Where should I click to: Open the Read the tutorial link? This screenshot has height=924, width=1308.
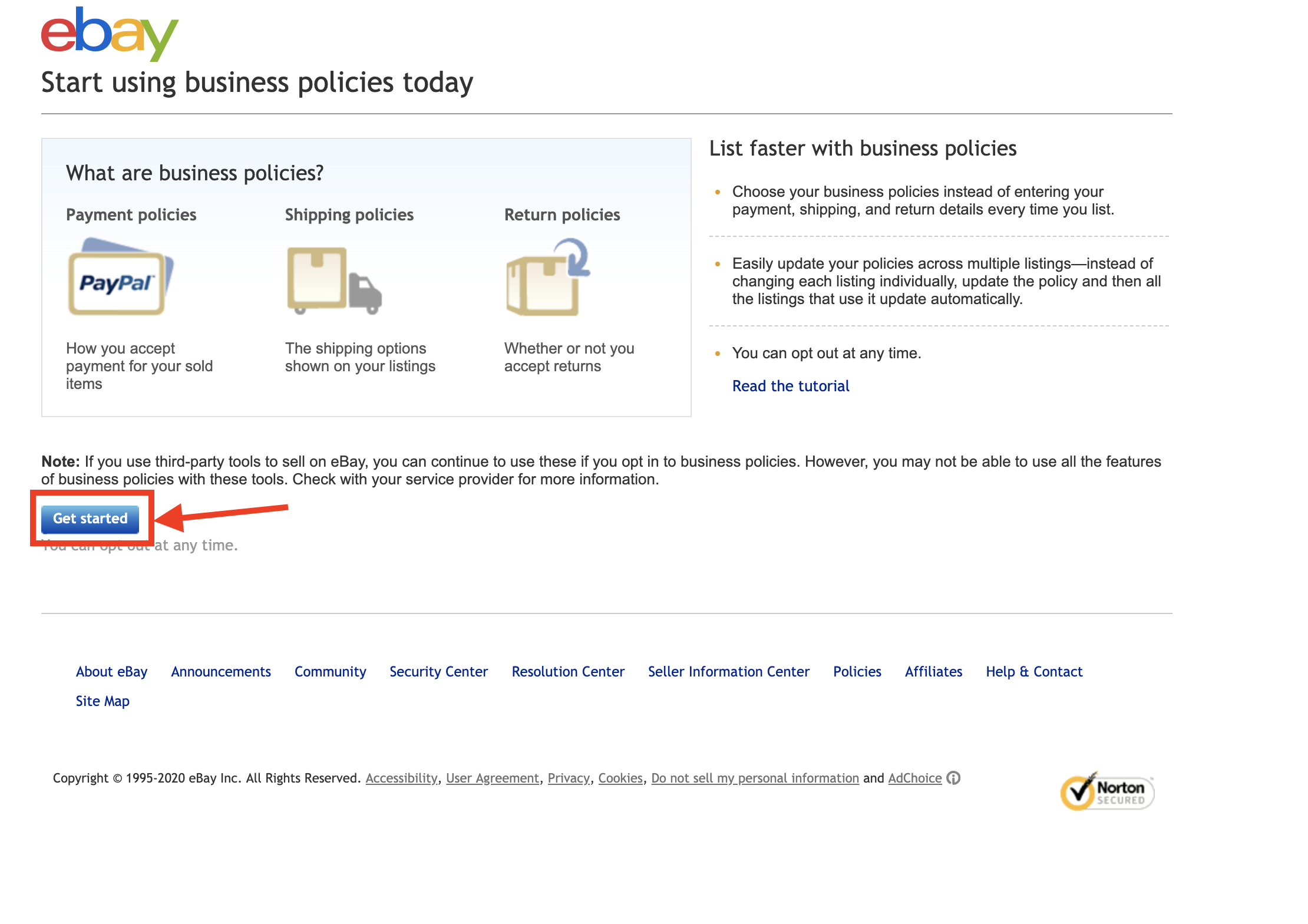tap(790, 386)
